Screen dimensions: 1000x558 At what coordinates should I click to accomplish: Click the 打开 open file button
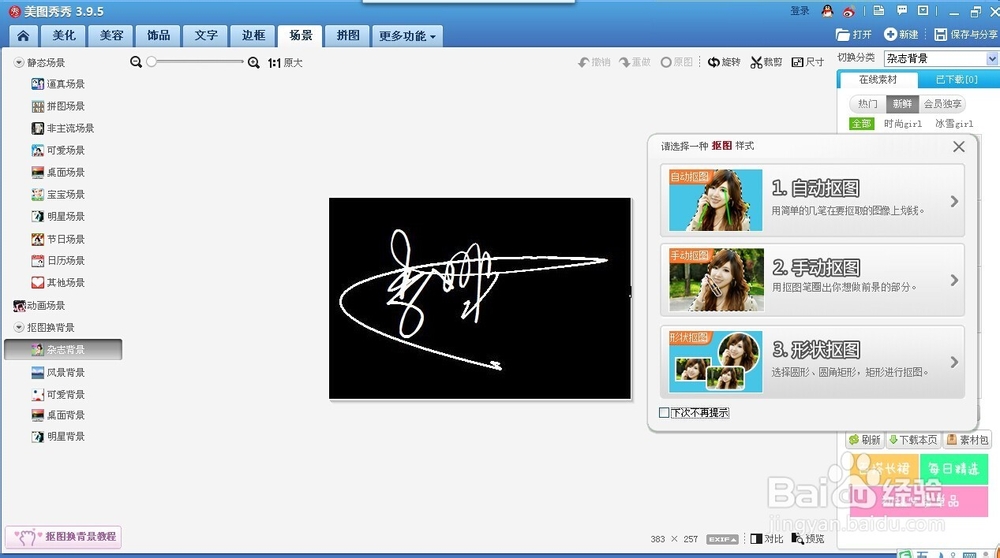tap(853, 34)
